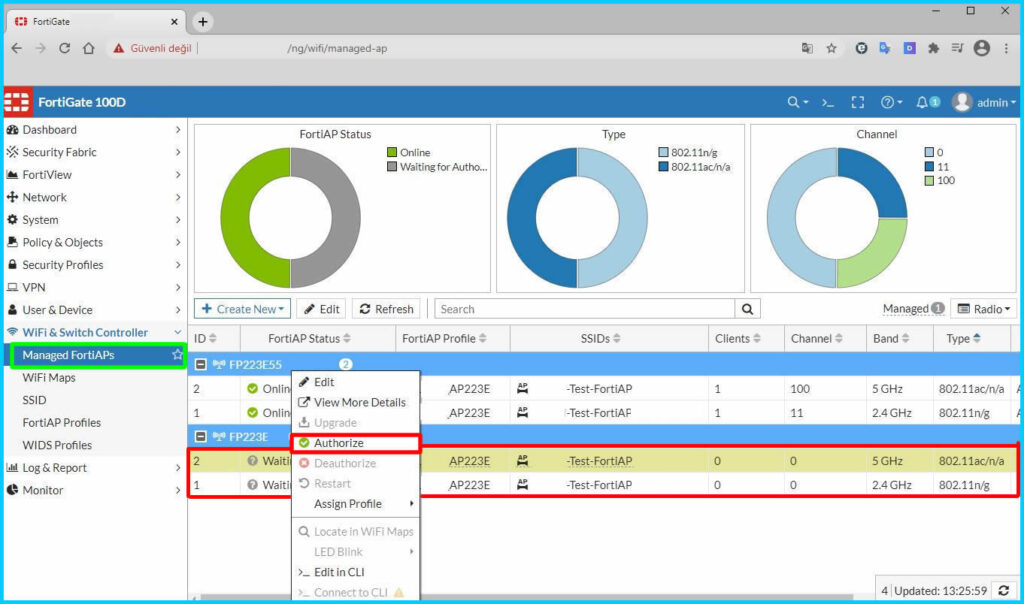Open the browser extensions puzzle icon
1024x604 pixels.
(933, 48)
